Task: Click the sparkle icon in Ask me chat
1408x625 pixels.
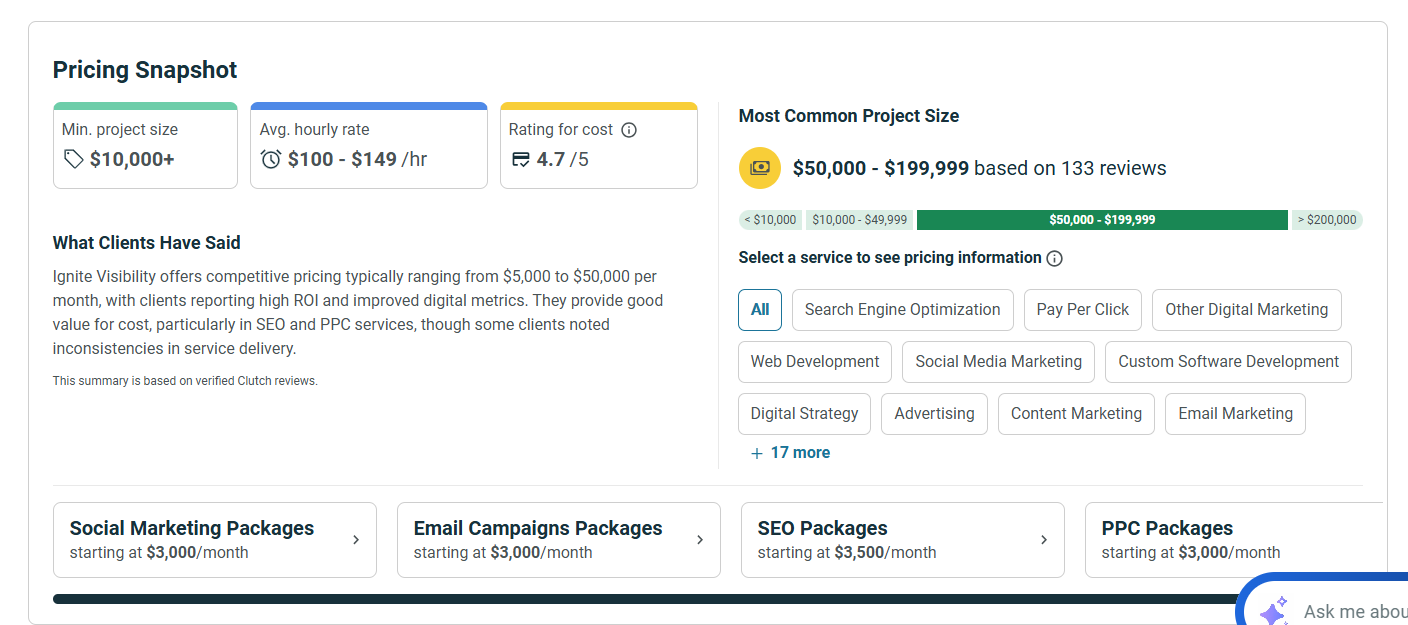Action: tap(1274, 612)
